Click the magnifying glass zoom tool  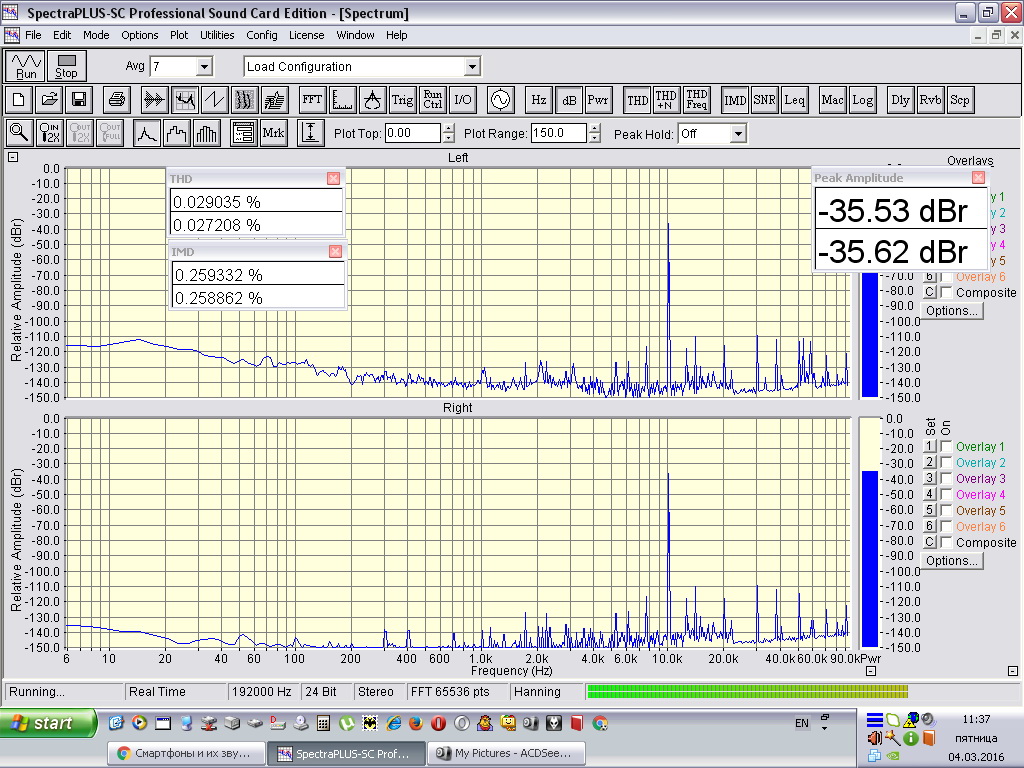[19, 132]
